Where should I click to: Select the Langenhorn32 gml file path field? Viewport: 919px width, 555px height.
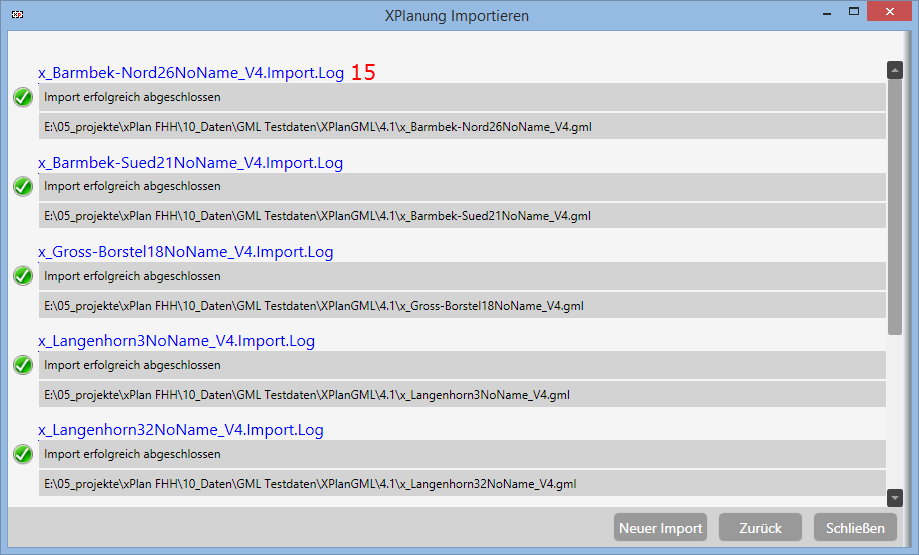coord(462,483)
